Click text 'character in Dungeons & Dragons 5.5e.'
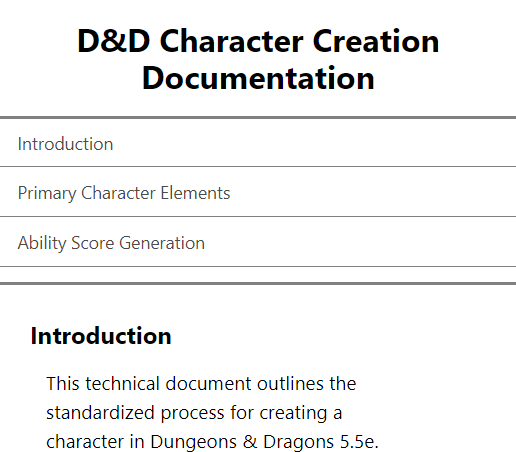 coord(212,442)
